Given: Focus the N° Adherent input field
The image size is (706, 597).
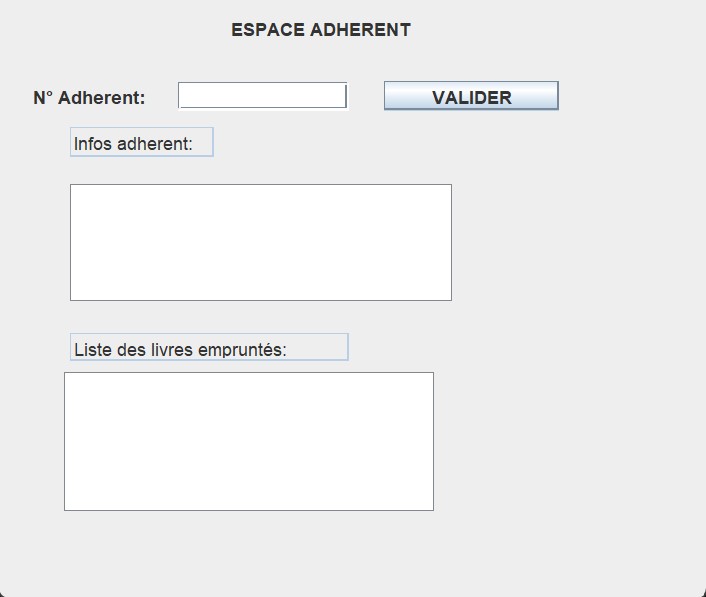Looking at the screenshot, I should pos(262,96).
